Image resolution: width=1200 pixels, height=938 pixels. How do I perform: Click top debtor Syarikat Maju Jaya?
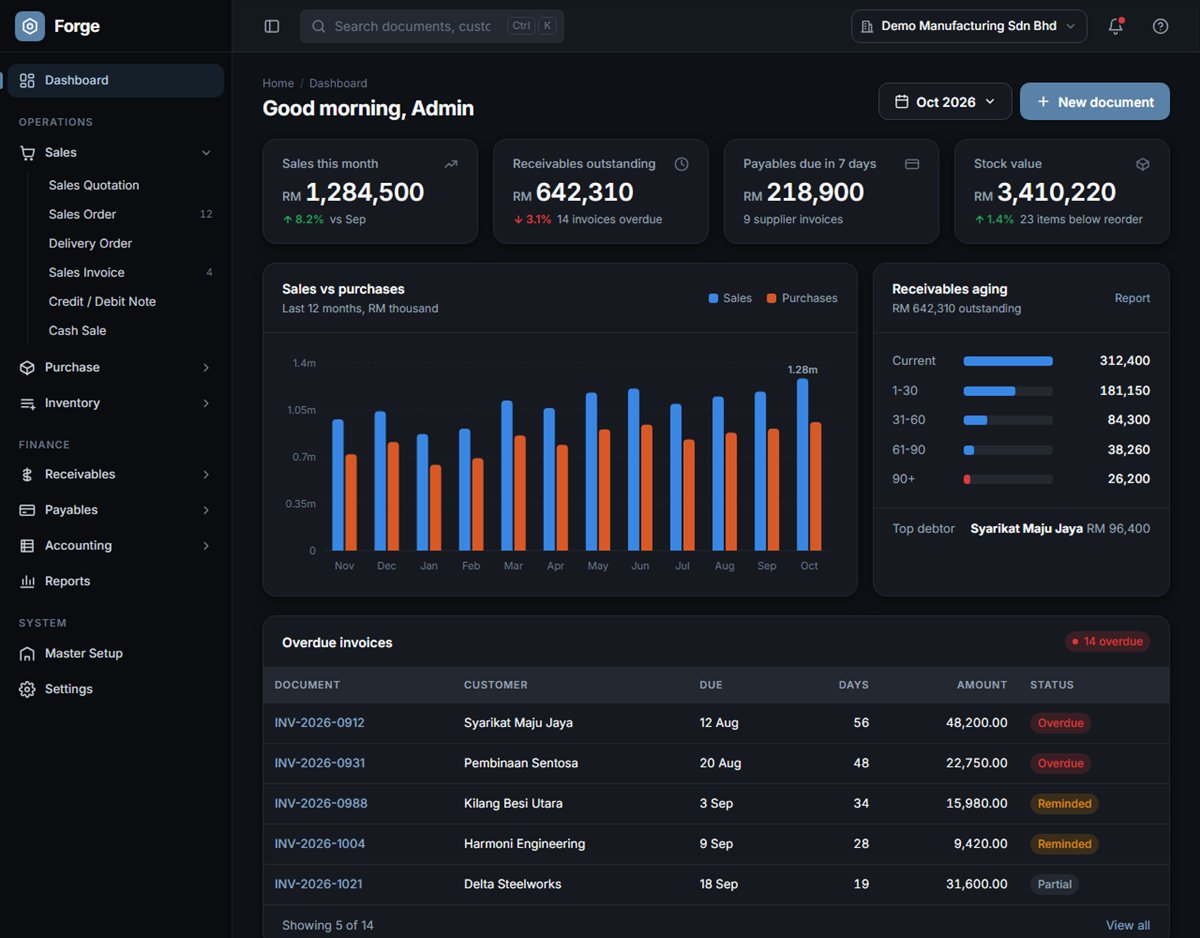[1026, 529]
